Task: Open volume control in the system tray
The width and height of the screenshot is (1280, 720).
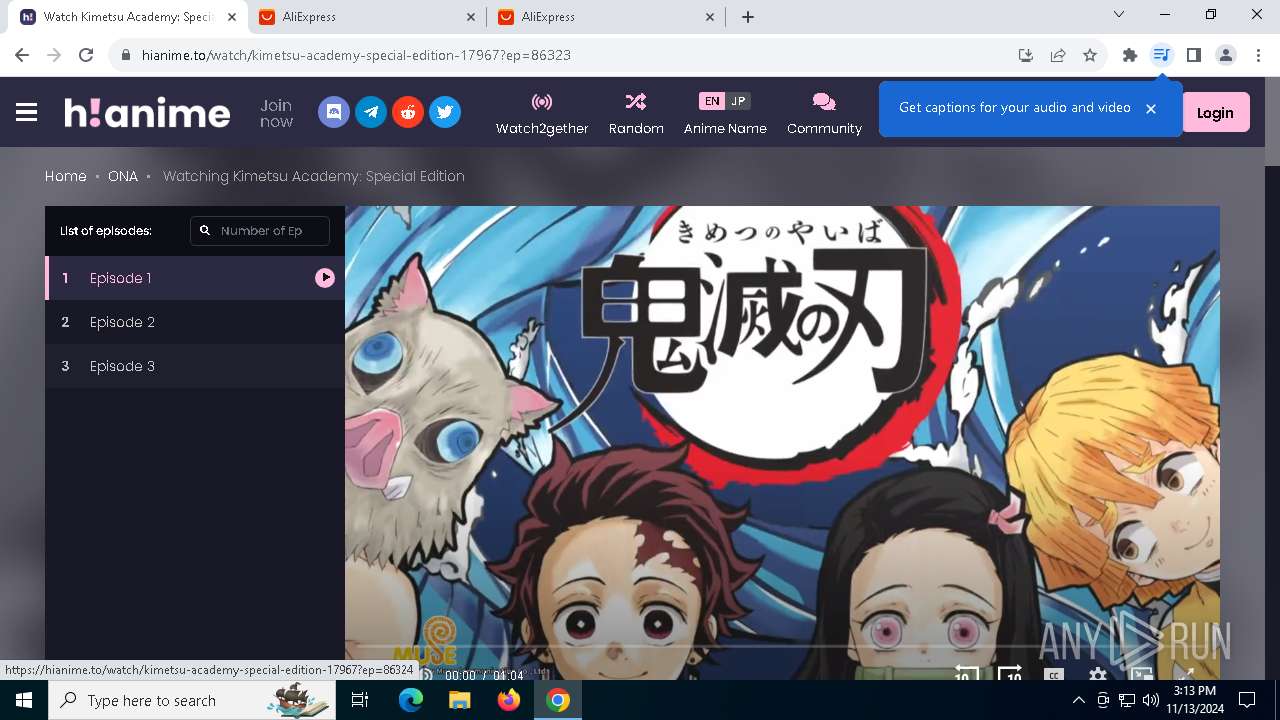Action: (x=1151, y=700)
